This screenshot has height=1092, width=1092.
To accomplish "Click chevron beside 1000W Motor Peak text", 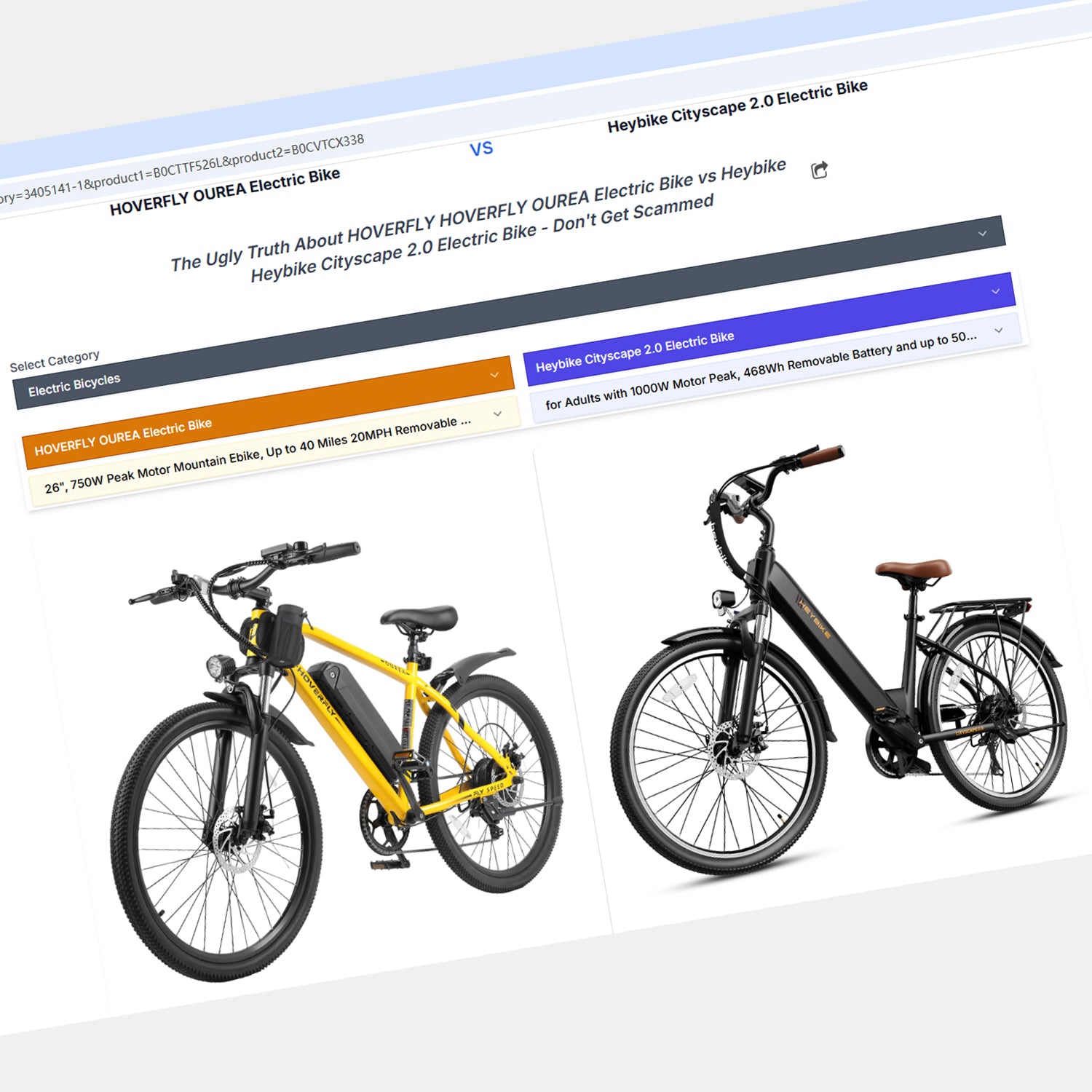I will (x=999, y=330).
